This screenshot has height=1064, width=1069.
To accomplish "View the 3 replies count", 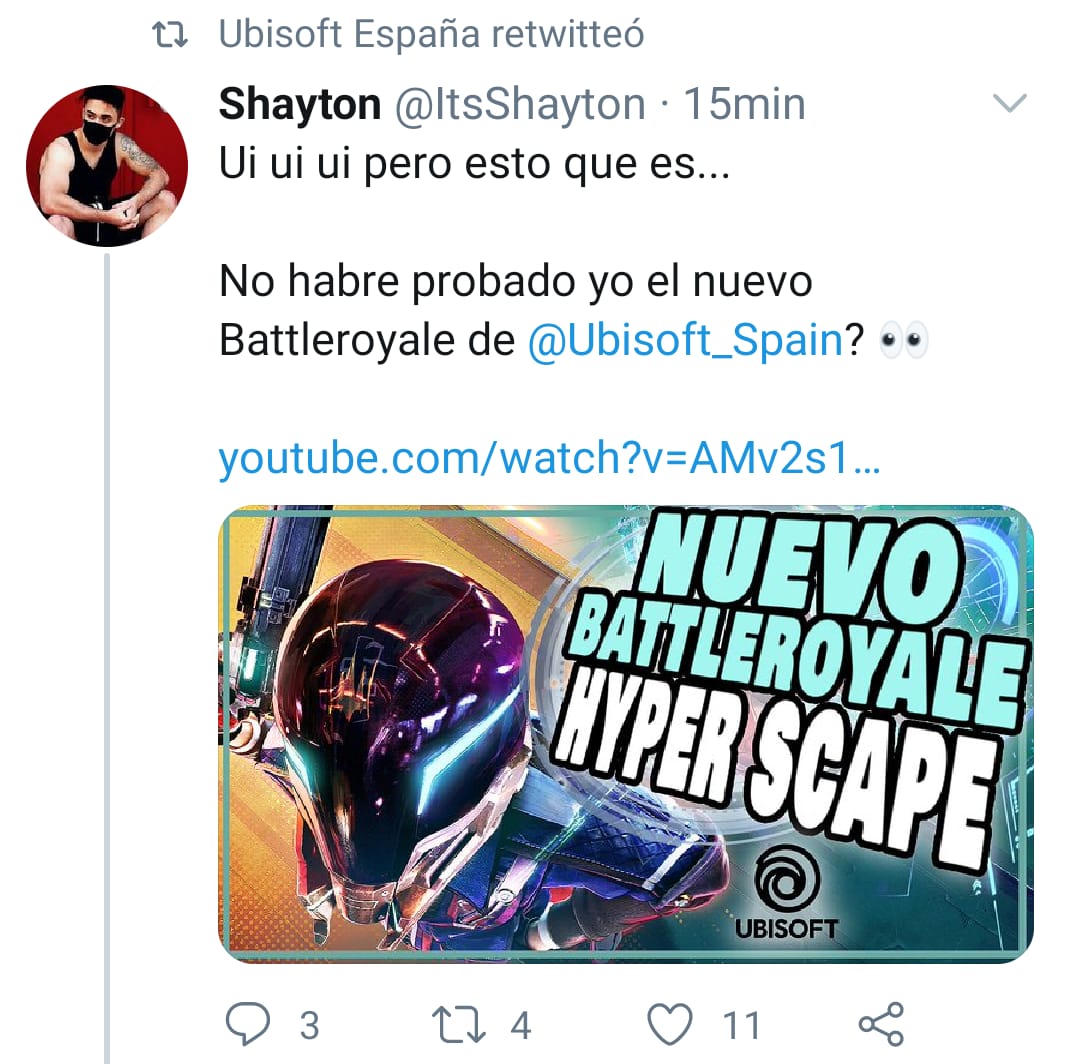I will pos(310,1025).
